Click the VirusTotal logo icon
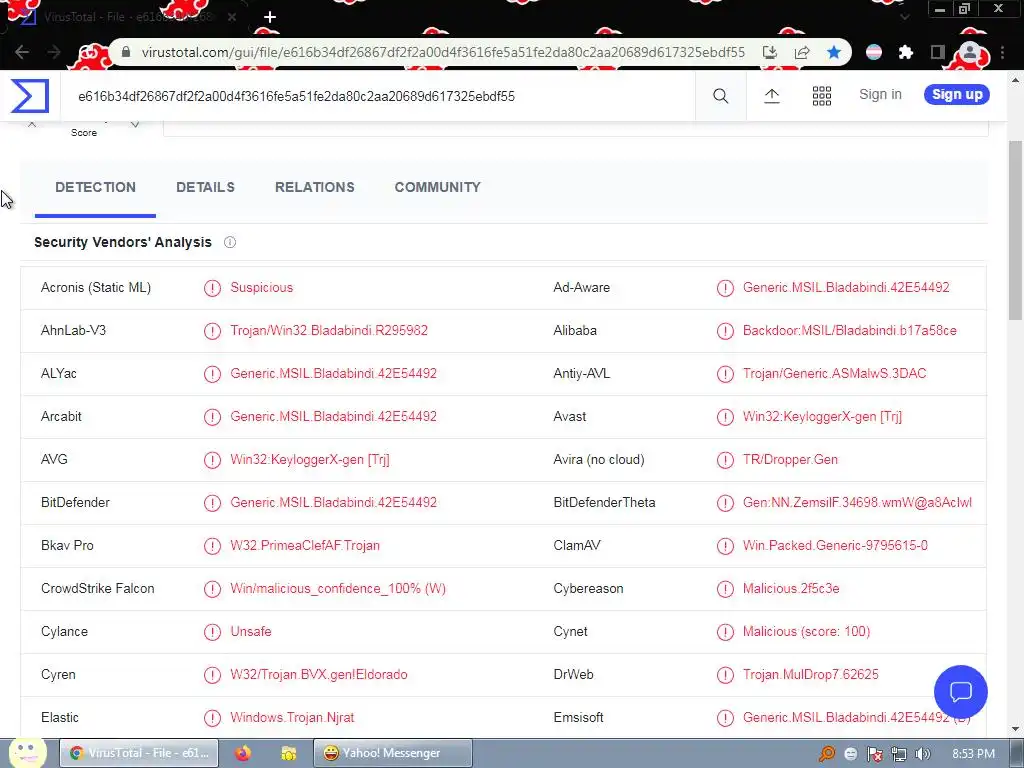 (30, 96)
